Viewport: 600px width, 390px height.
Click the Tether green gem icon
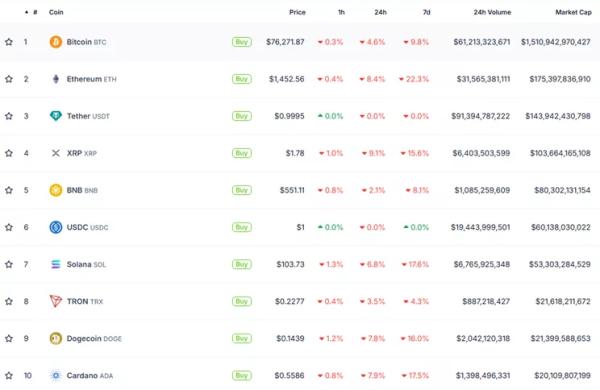point(56,116)
